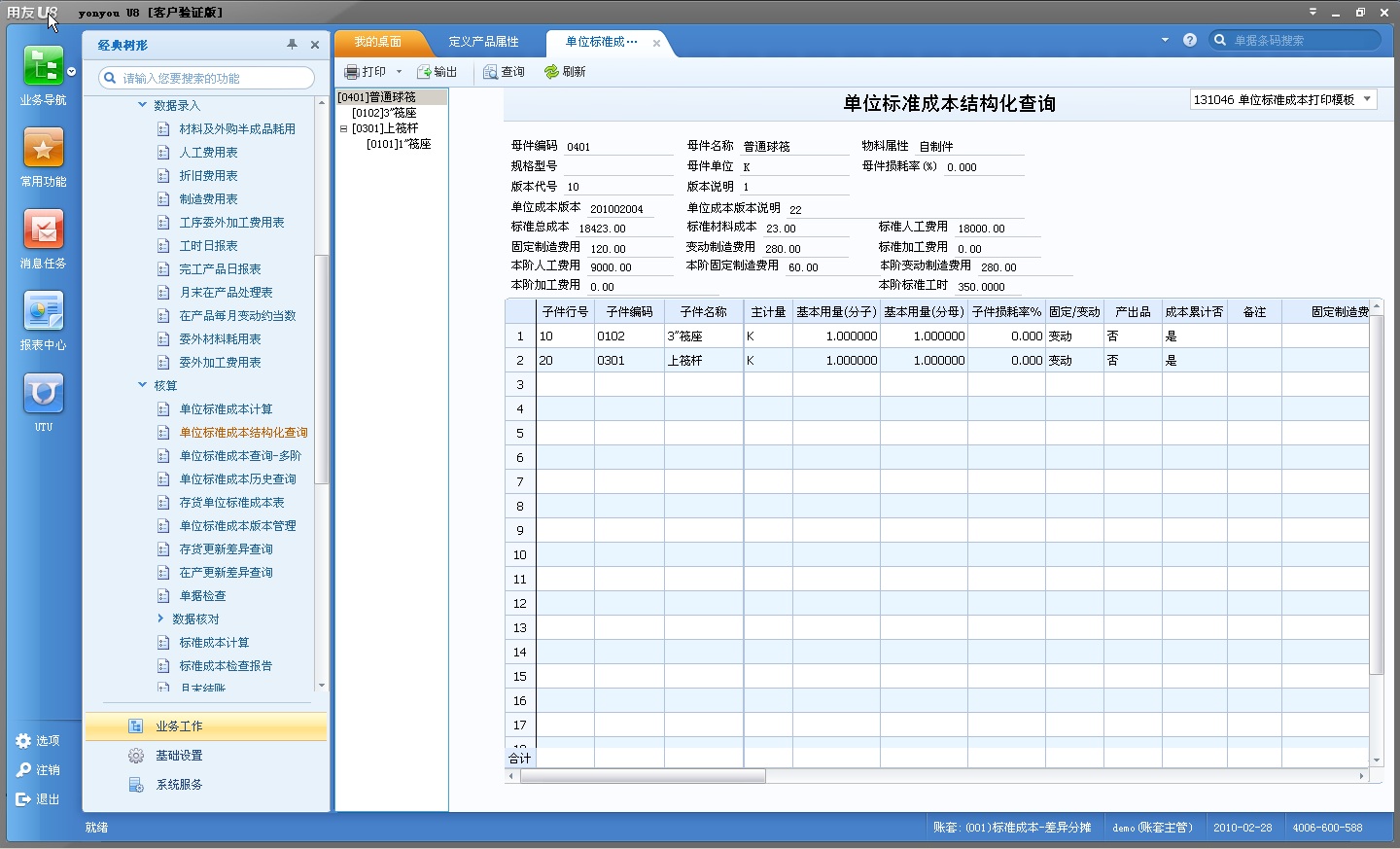The height and width of the screenshot is (849, 1400).
Task: Click the grid horizontal scrollbar thumb
Action: pos(643,776)
